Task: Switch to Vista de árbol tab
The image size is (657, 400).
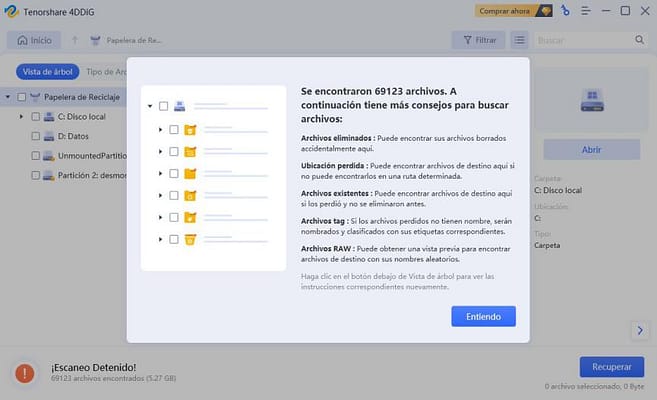Action: [x=47, y=72]
